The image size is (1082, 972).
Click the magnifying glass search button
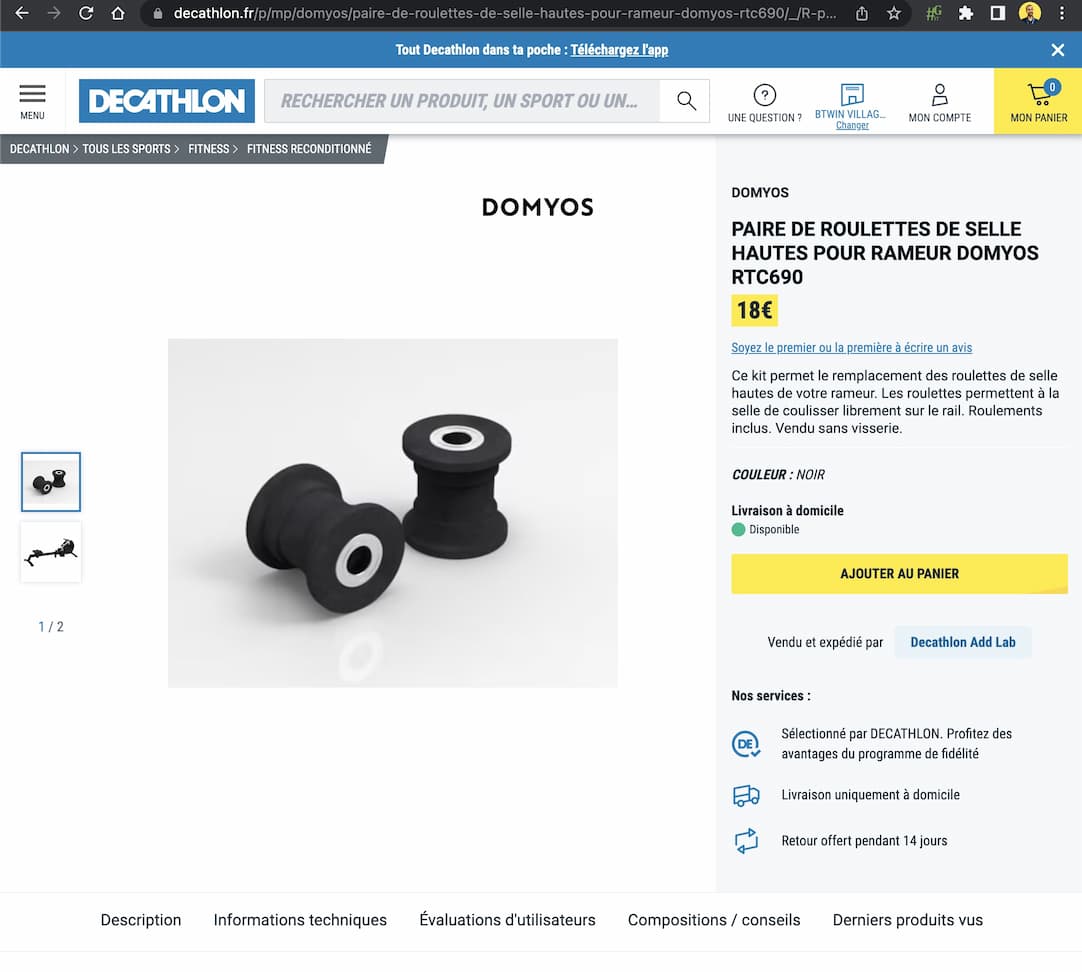point(685,101)
